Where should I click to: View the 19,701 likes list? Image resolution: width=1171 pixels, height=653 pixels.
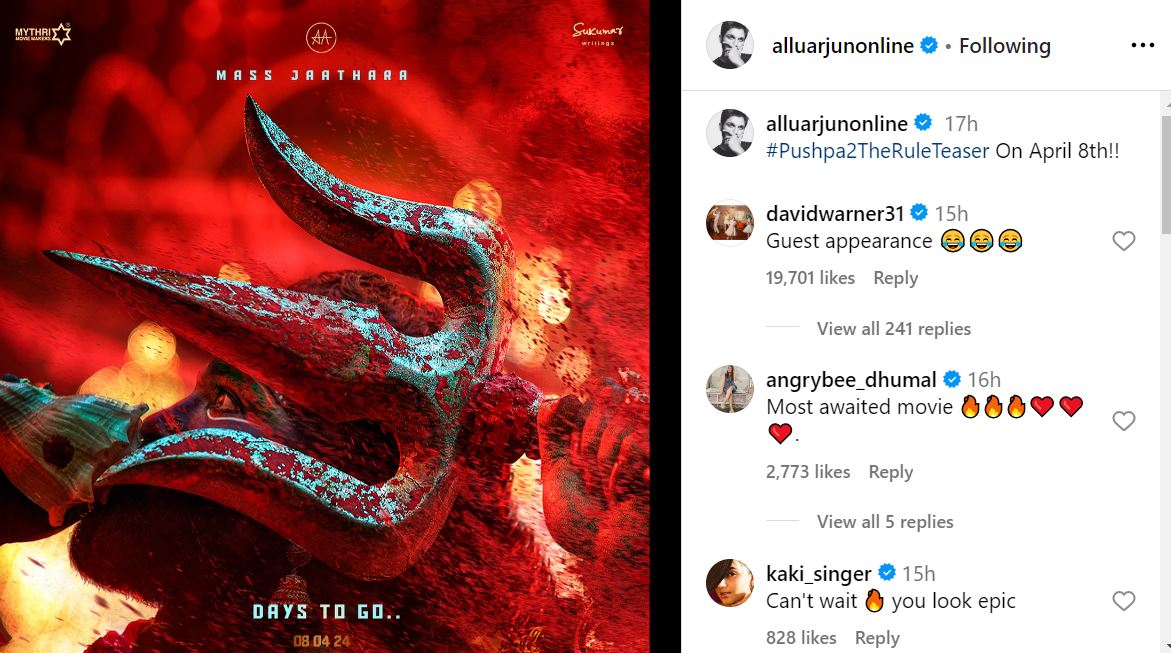pyautogui.click(x=810, y=278)
